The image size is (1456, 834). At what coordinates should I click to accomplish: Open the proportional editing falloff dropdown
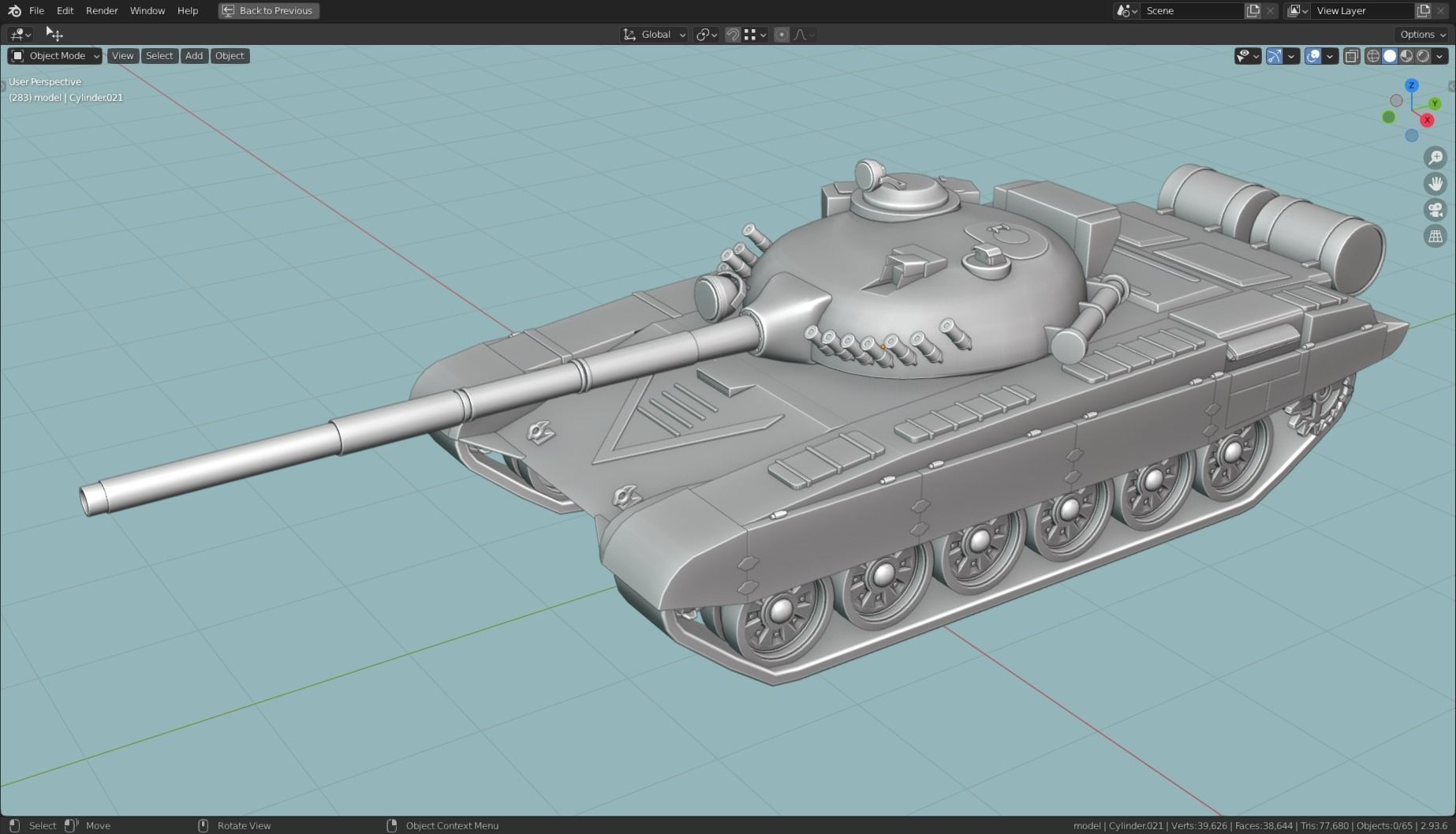click(805, 35)
